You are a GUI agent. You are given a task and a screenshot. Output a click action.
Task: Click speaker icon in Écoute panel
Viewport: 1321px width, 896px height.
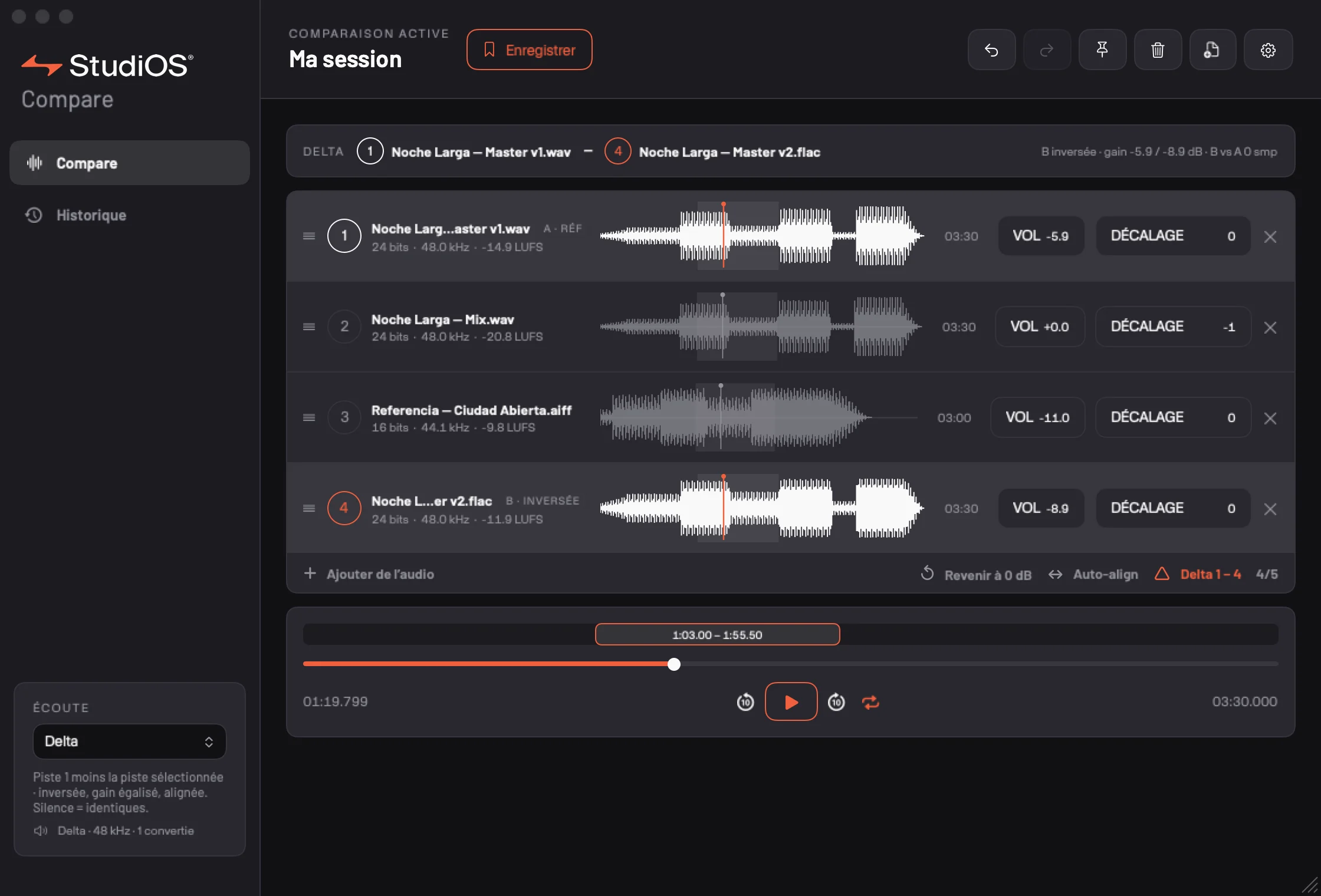tap(40, 831)
